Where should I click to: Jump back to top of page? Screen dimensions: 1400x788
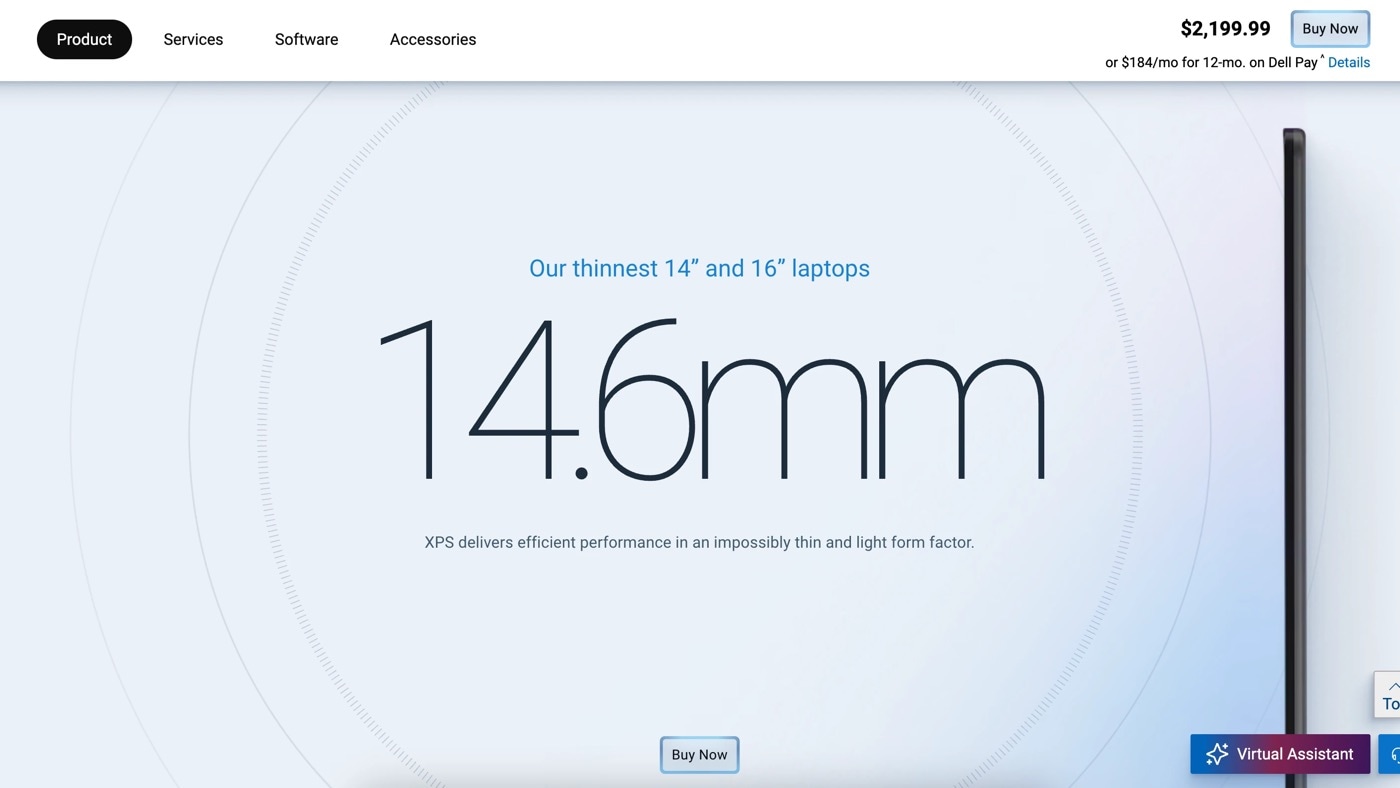pyautogui.click(x=1388, y=694)
